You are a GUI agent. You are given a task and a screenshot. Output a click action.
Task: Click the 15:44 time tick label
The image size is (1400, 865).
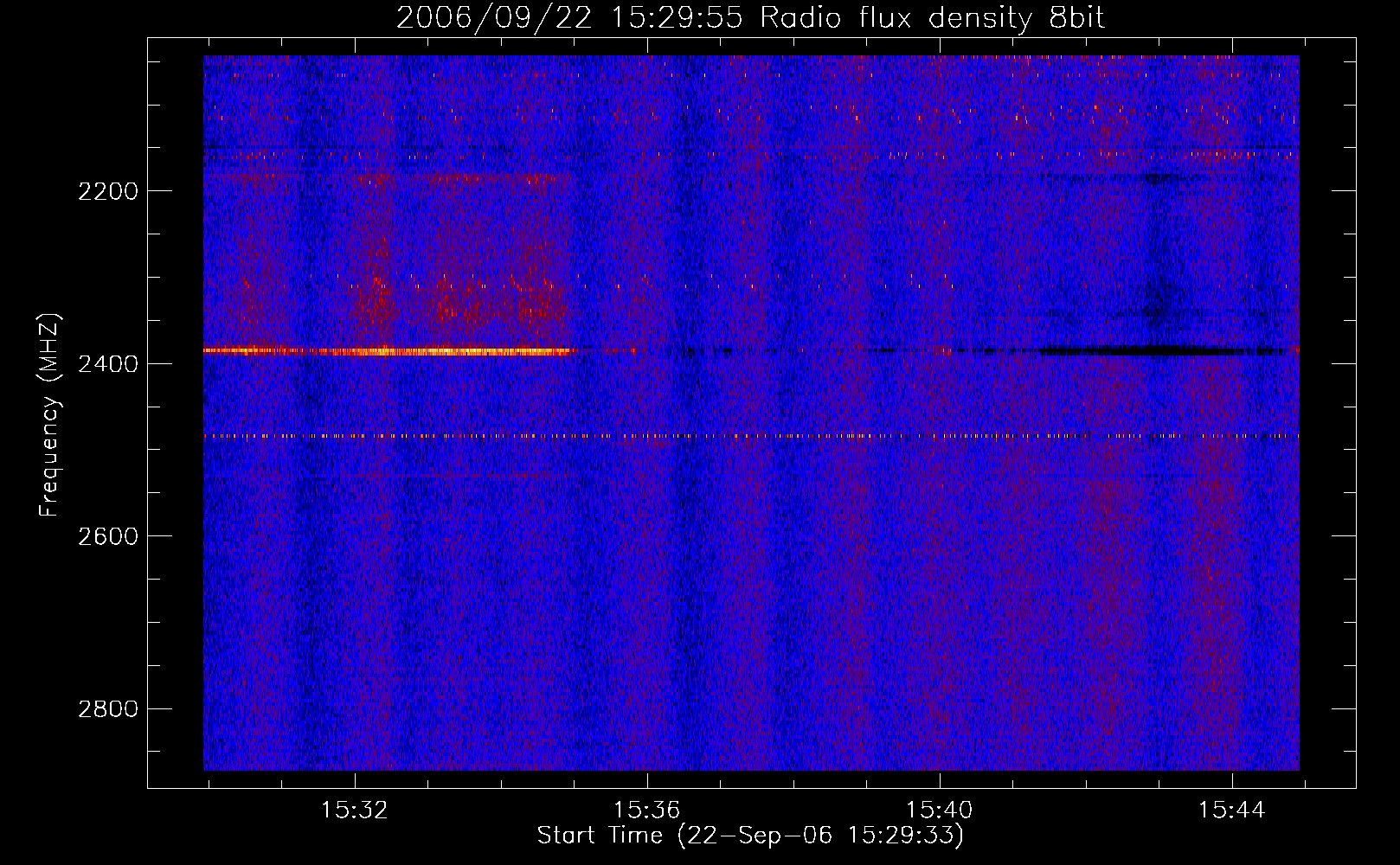tap(1231, 811)
